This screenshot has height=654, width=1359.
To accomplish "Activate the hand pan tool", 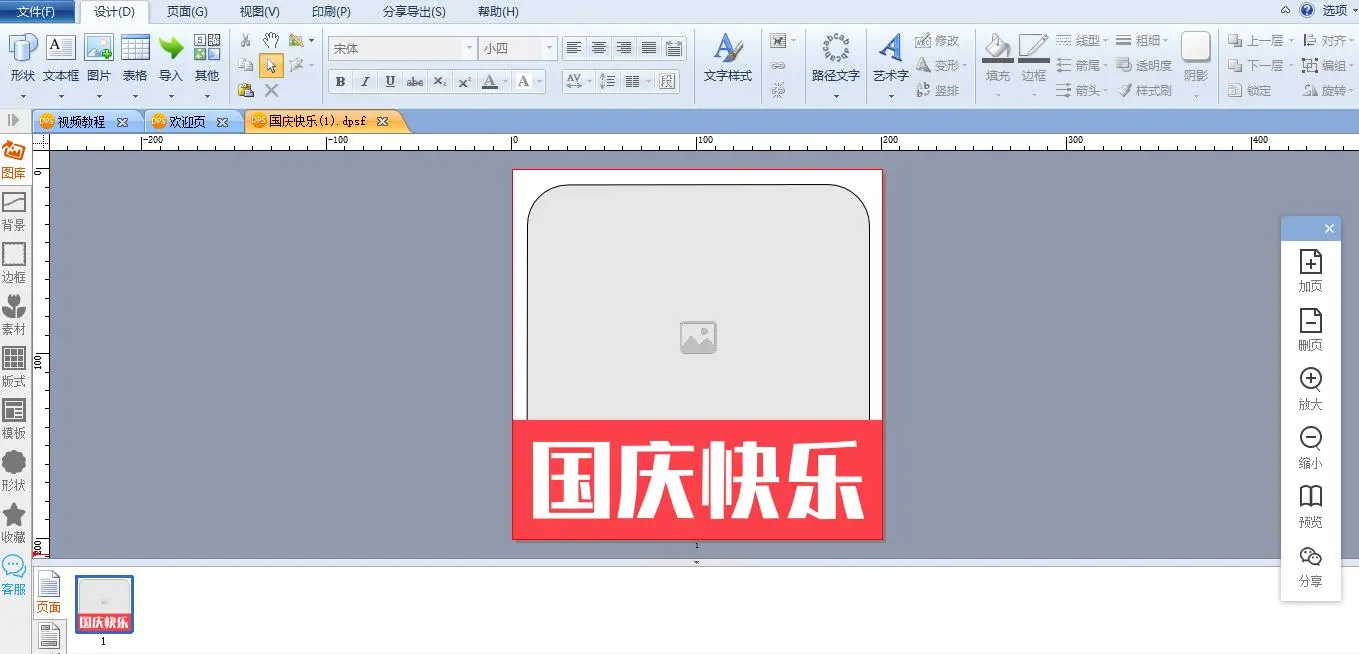I will pyautogui.click(x=270, y=40).
